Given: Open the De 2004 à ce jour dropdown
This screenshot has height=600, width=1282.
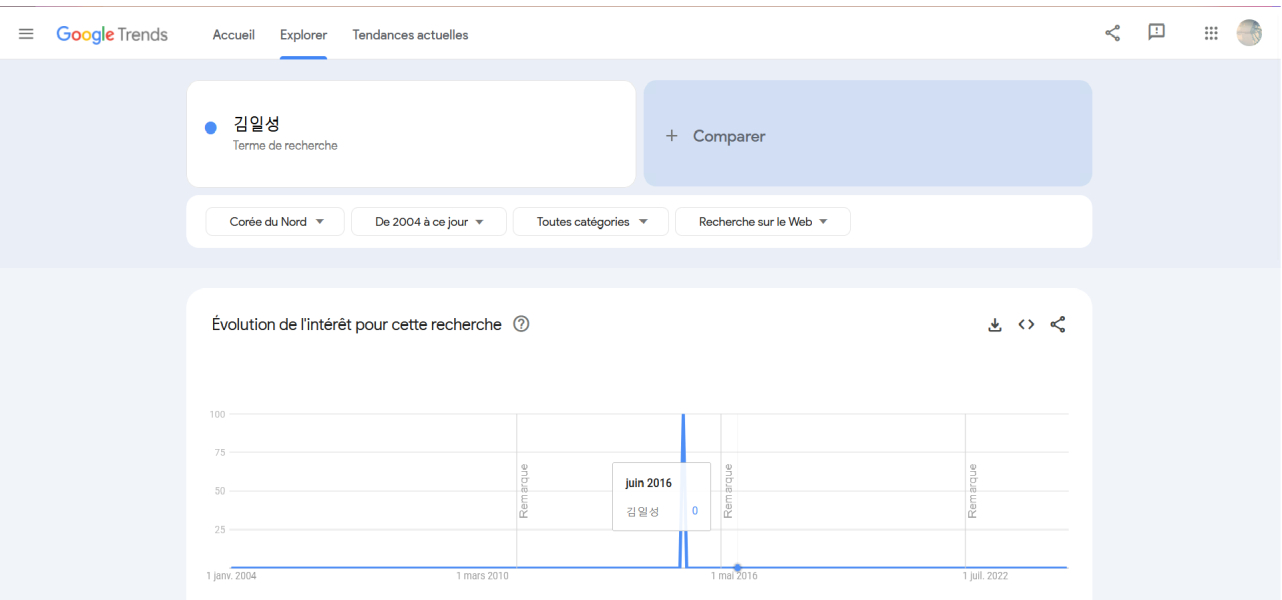Looking at the screenshot, I should tap(429, 222).
